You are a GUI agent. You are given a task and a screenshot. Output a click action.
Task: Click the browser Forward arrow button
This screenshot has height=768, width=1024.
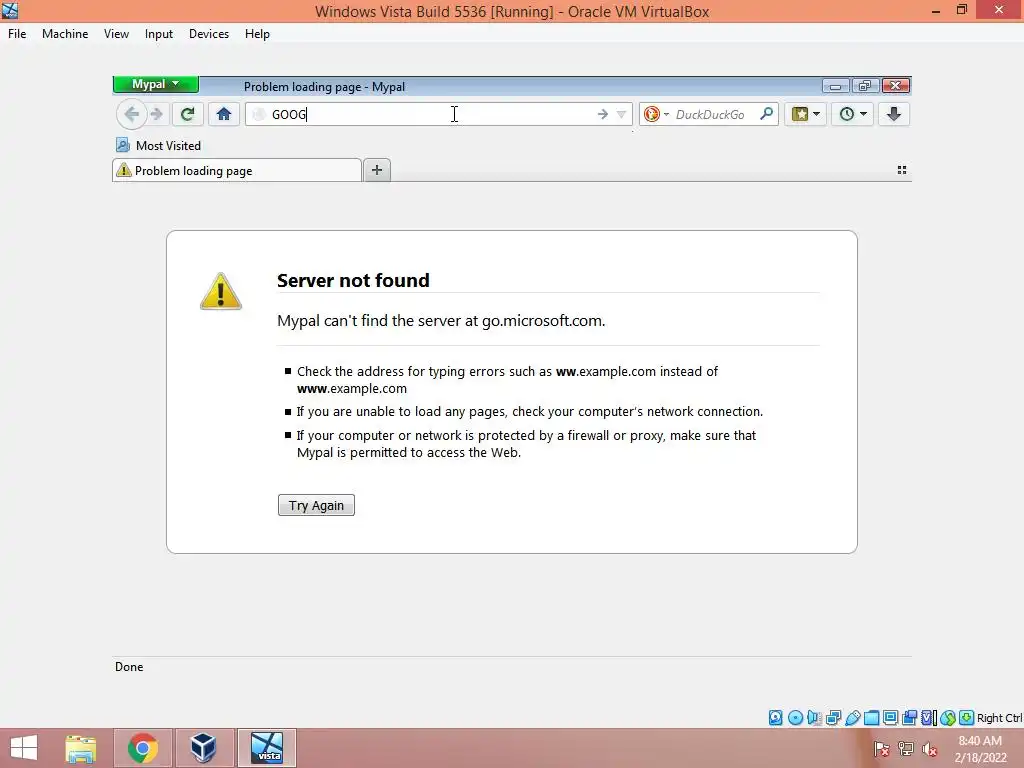(156, 114)
